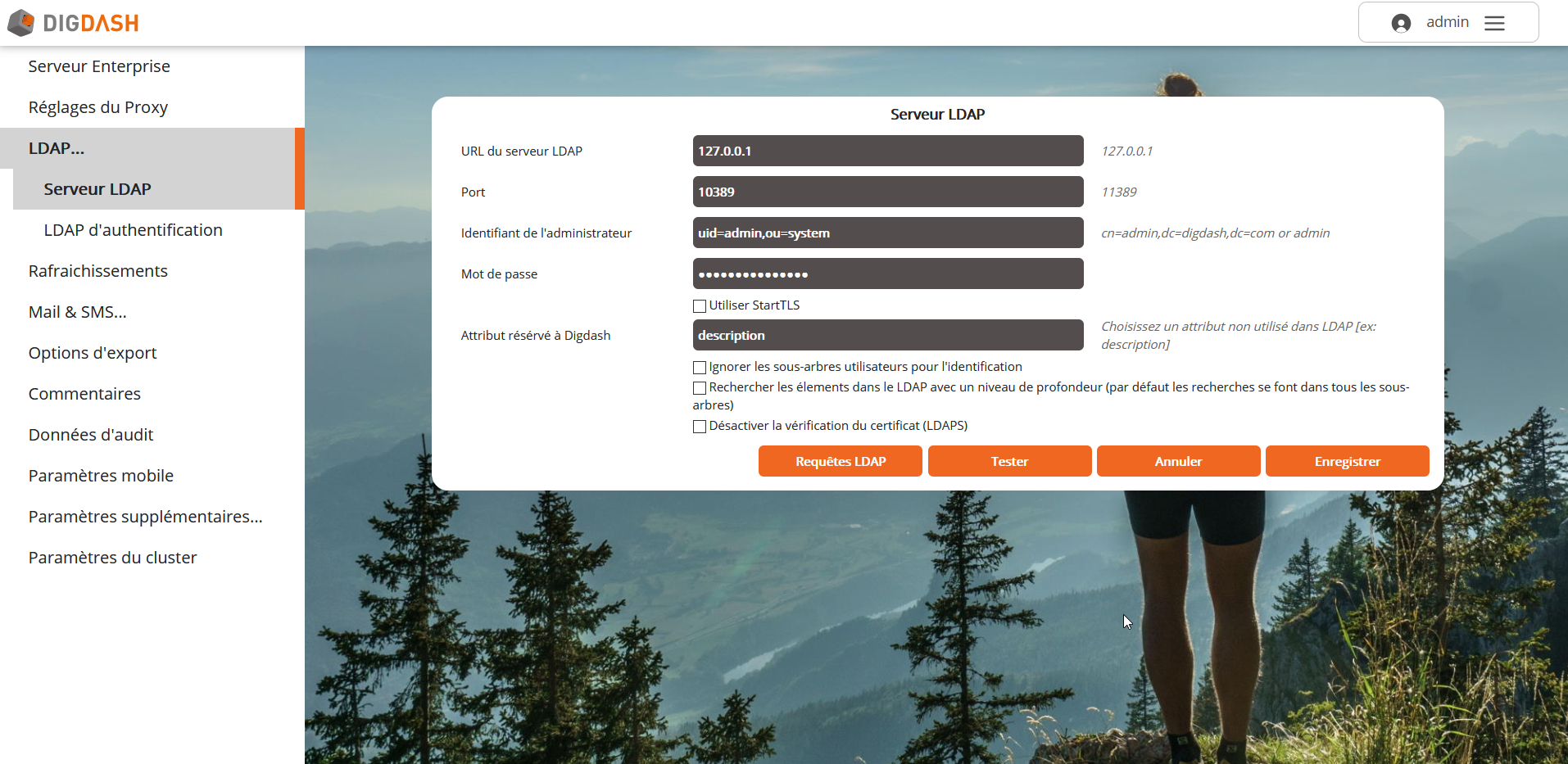Viewport: 1568px width, 764px height.
Task: Click the Enregistrer button
Action: [1347, 461]
